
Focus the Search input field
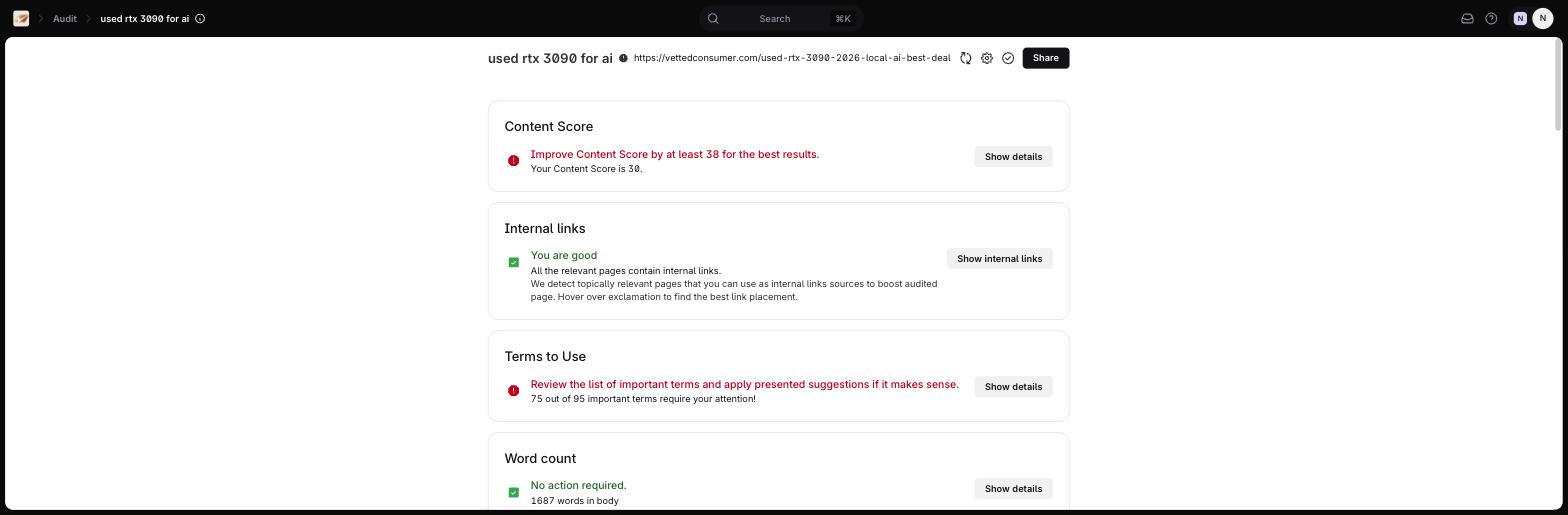781,18
